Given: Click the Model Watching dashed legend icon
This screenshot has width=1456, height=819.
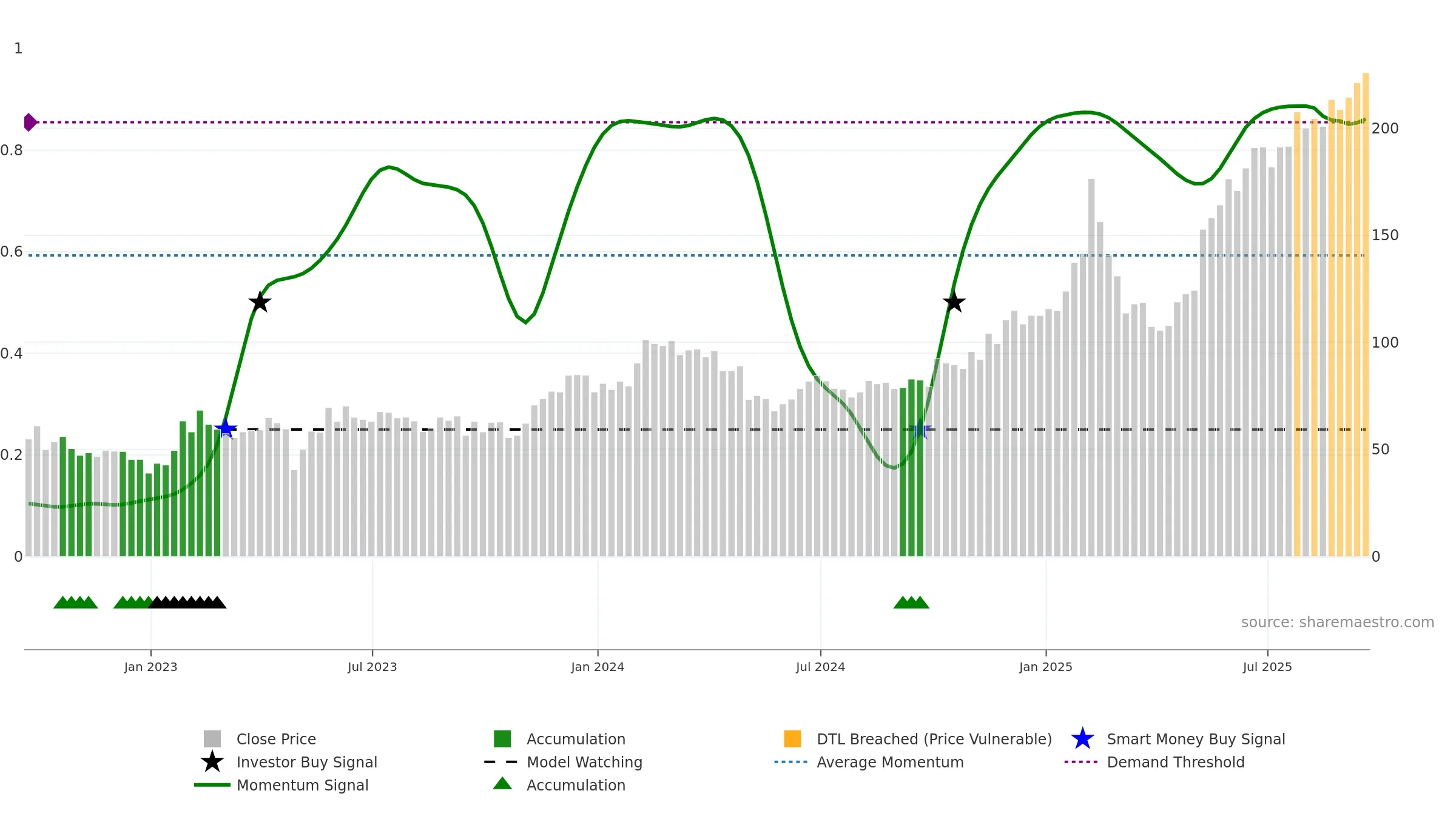Looking at the screenshot, I should tap(501, 761).
